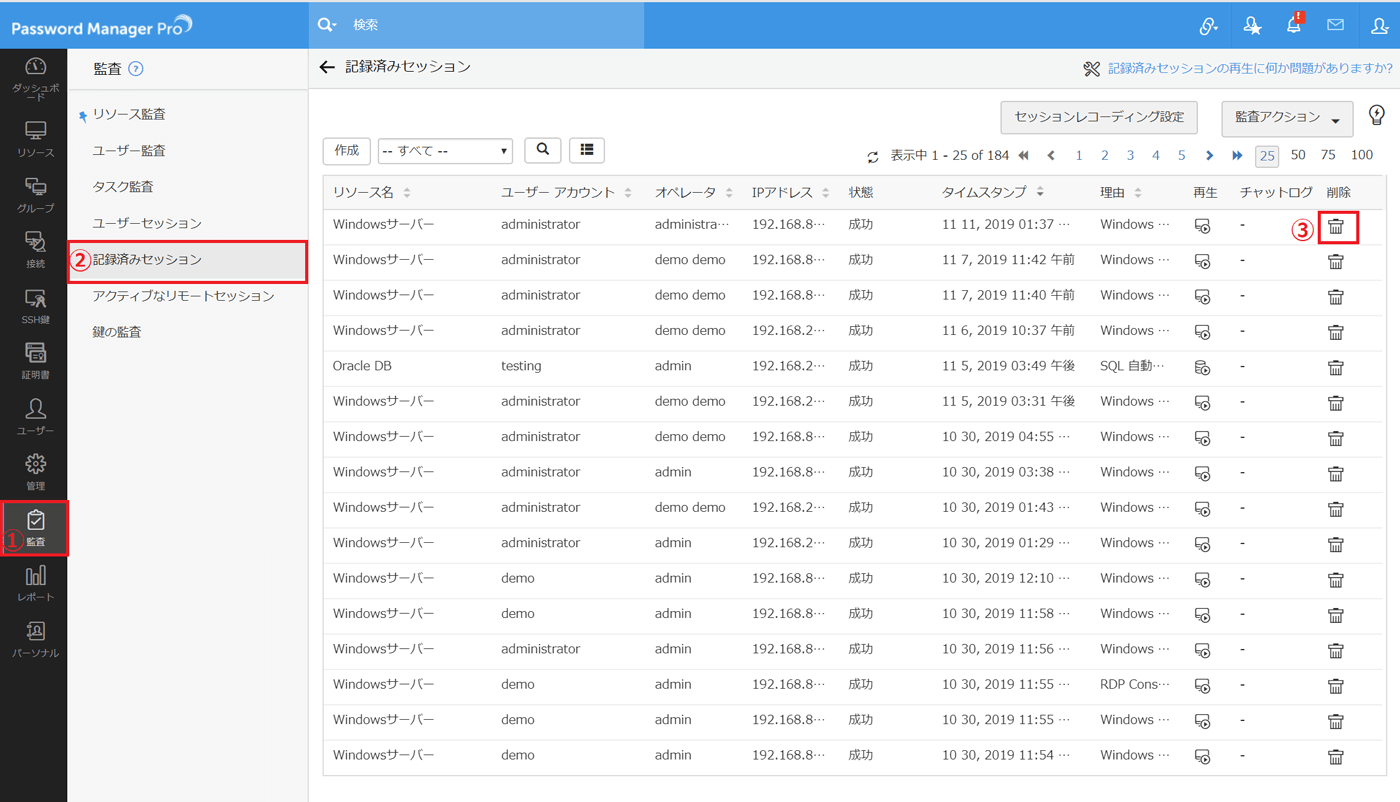Click the lightbulb tips icon
The width and height of the screenshot is (1400, 802).
coord(1377,116)
